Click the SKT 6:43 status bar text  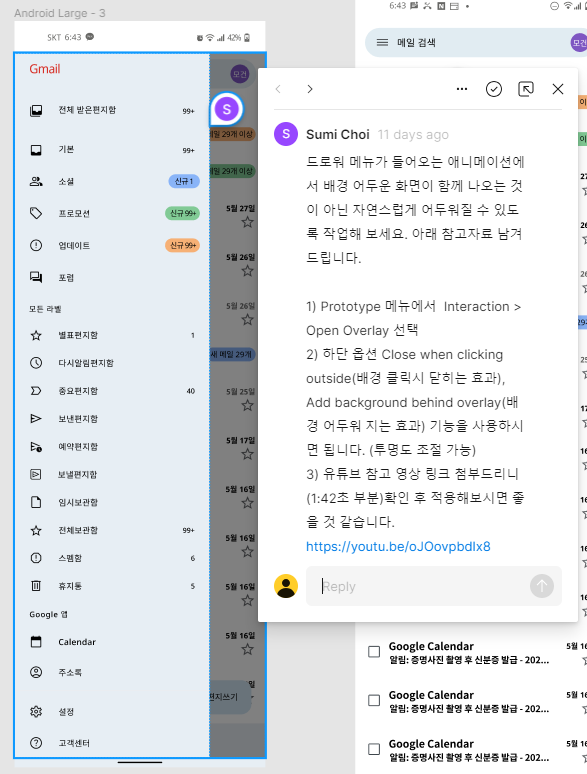[x=64, y=38]
